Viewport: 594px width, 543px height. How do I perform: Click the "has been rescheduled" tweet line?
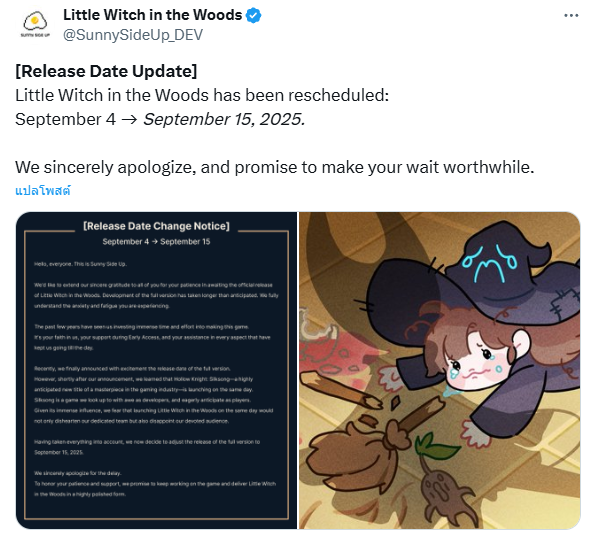tap(202, 95)
